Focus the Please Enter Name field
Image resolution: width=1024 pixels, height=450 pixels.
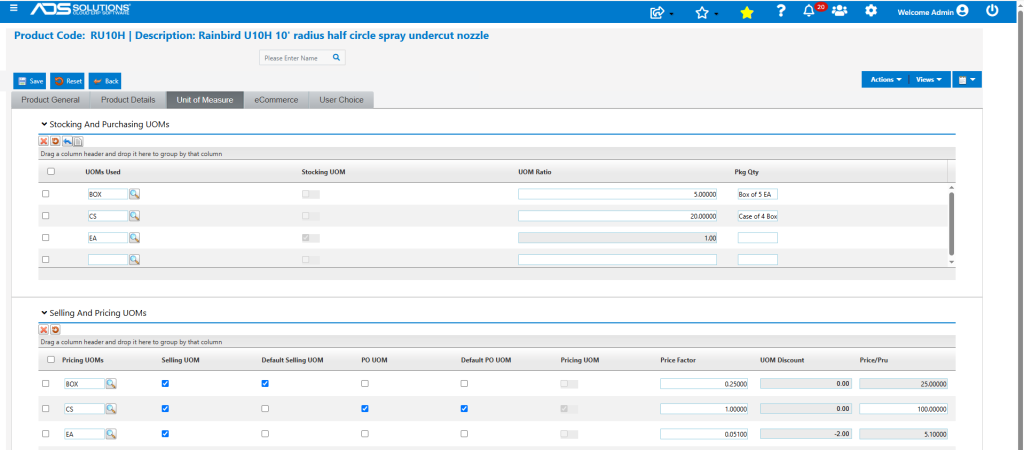click(296, 58)
